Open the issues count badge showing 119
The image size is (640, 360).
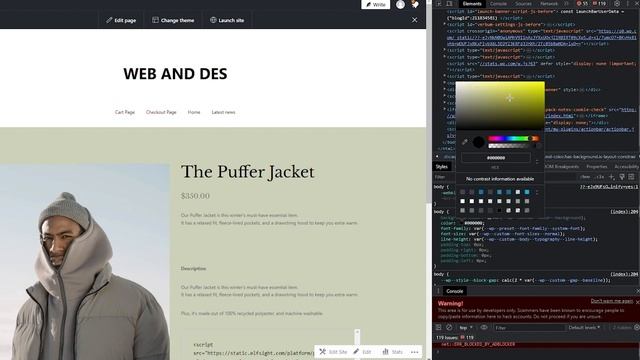tap(600, 4)
